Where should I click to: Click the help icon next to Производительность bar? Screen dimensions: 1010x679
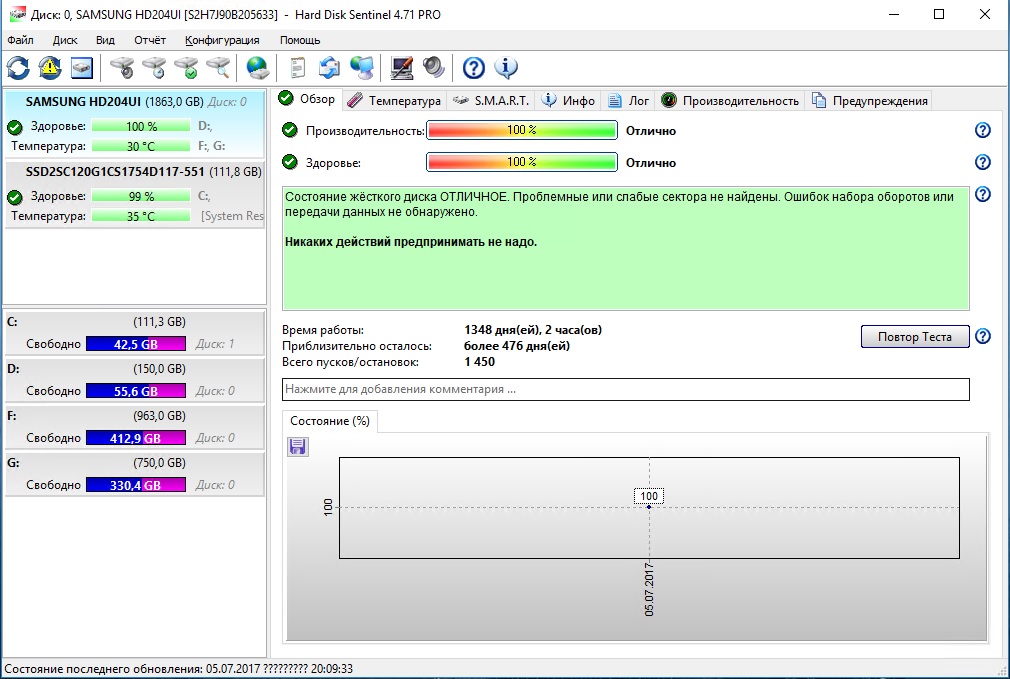(982, 131)
